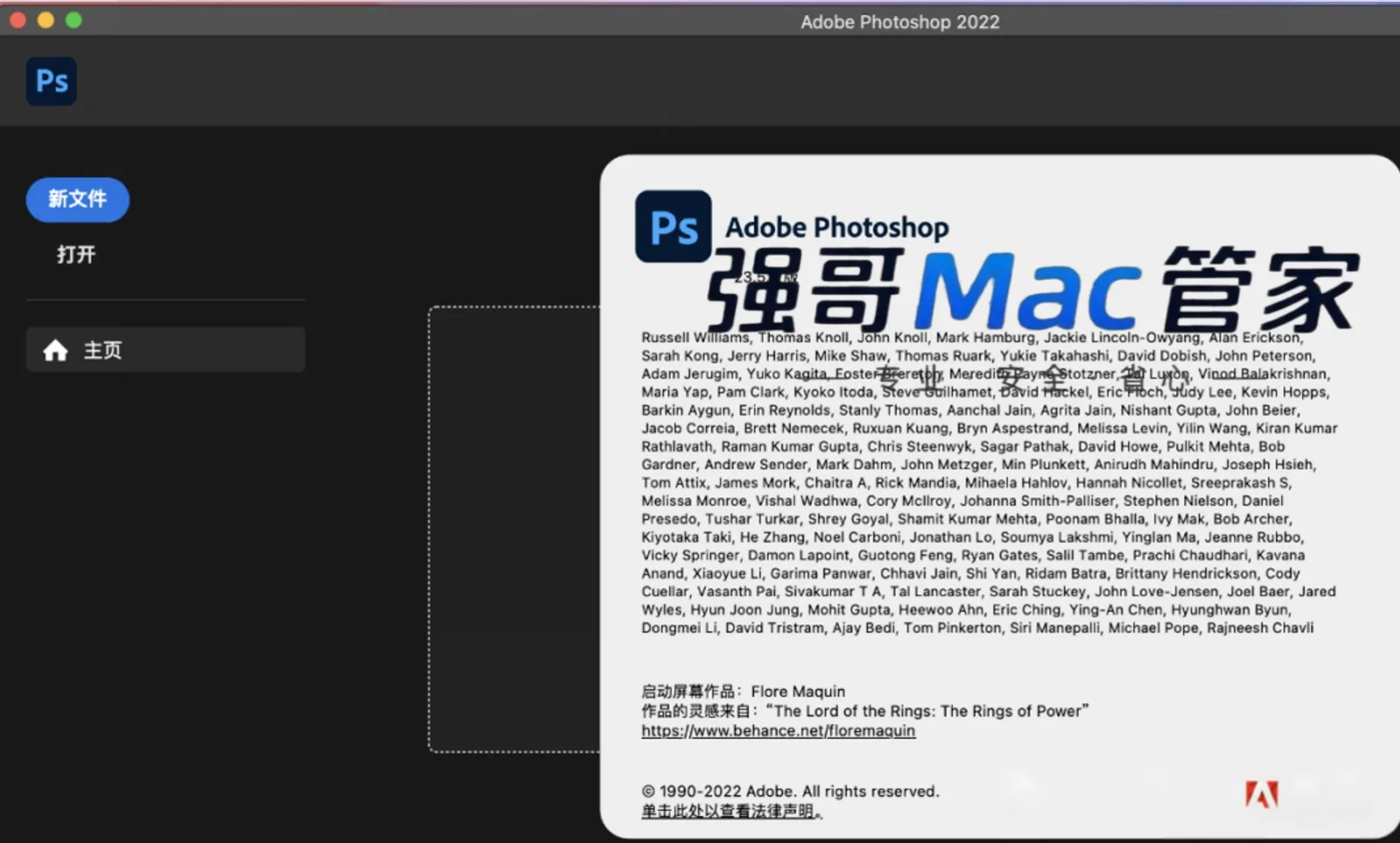Click the "Adobe Photoshop" heading in the about dialog
Image resolution: width=1400 pixels, height=843 pixels.
coord(836,228)
